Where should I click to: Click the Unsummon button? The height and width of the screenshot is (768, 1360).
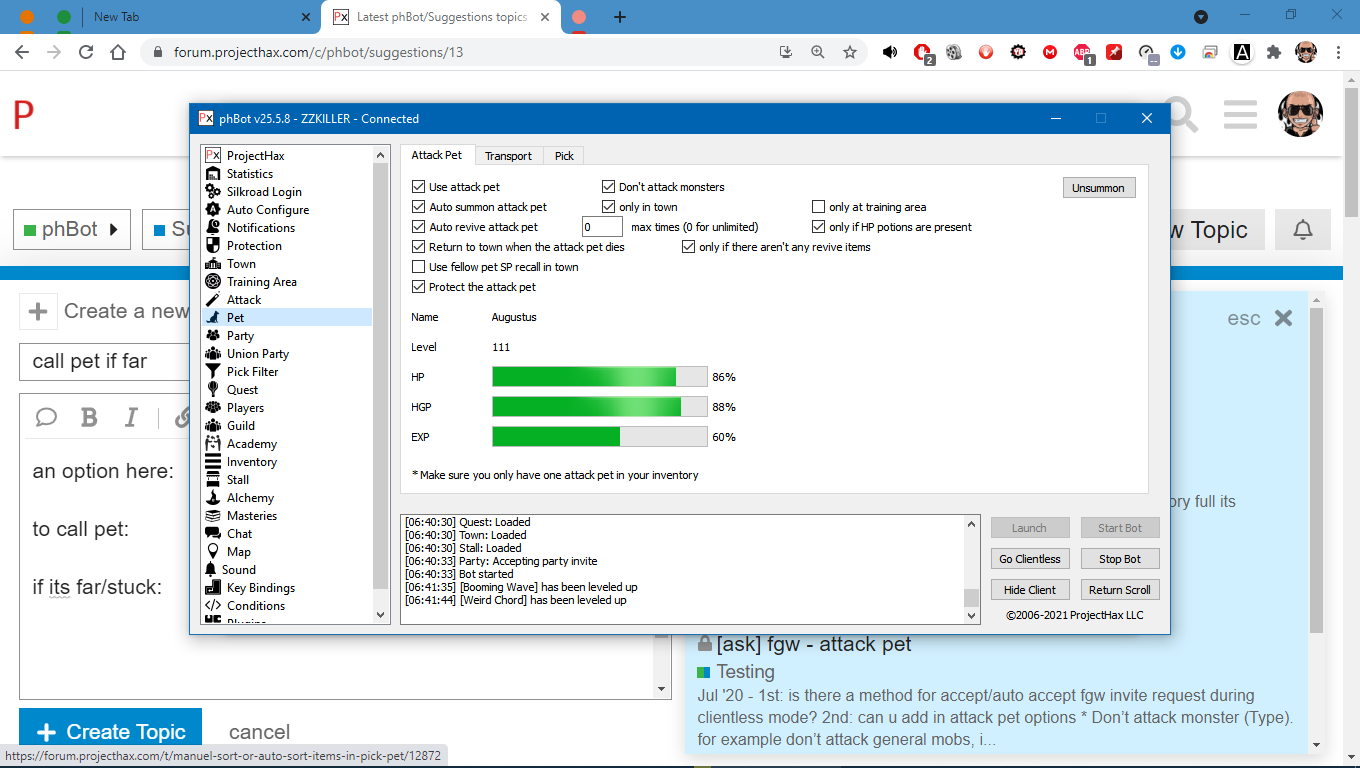1098,188
